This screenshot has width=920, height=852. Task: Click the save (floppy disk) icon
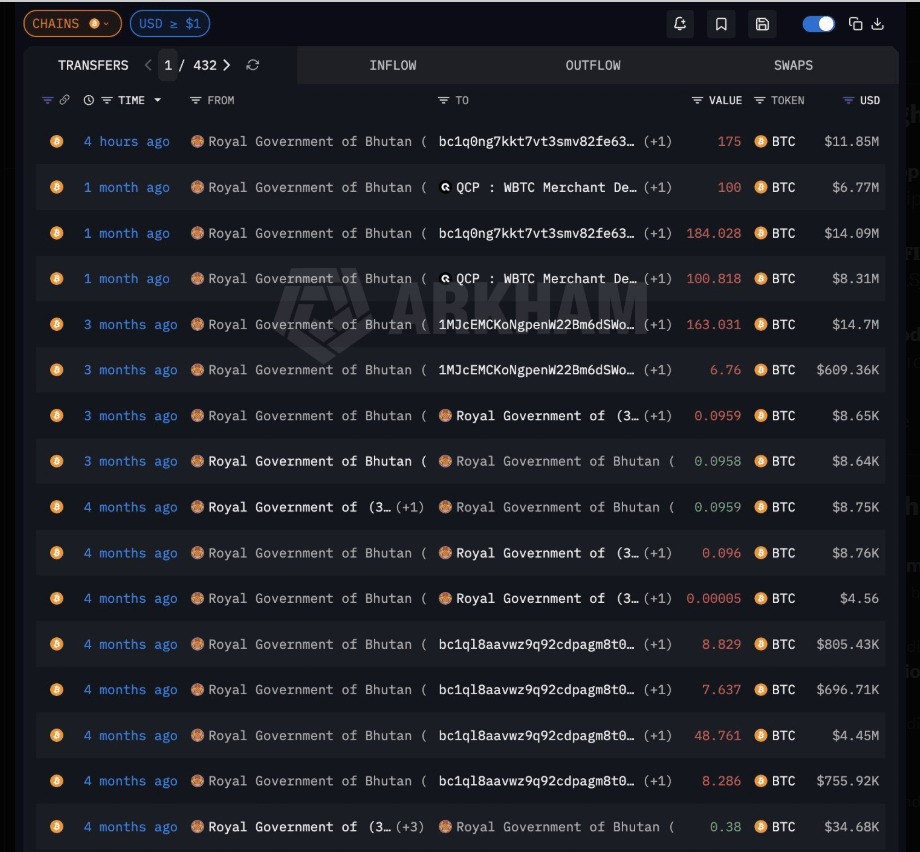(x=762, y=24)
